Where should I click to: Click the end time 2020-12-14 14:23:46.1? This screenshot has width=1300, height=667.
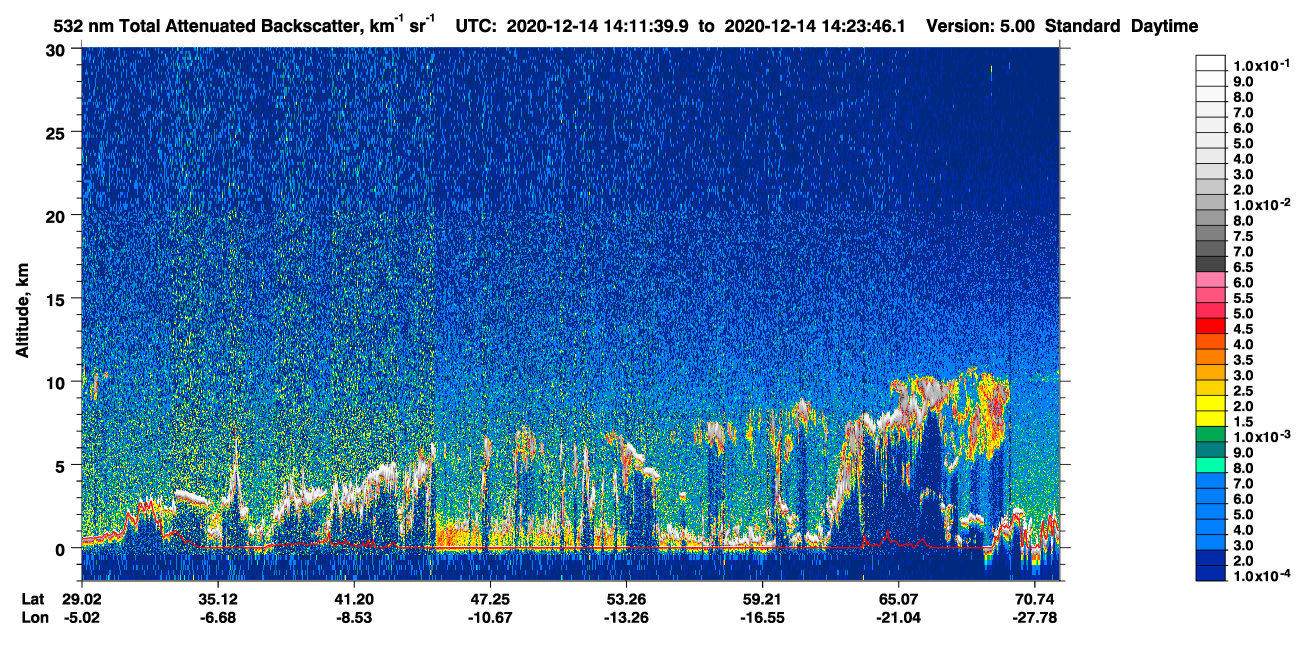(814, 26)
